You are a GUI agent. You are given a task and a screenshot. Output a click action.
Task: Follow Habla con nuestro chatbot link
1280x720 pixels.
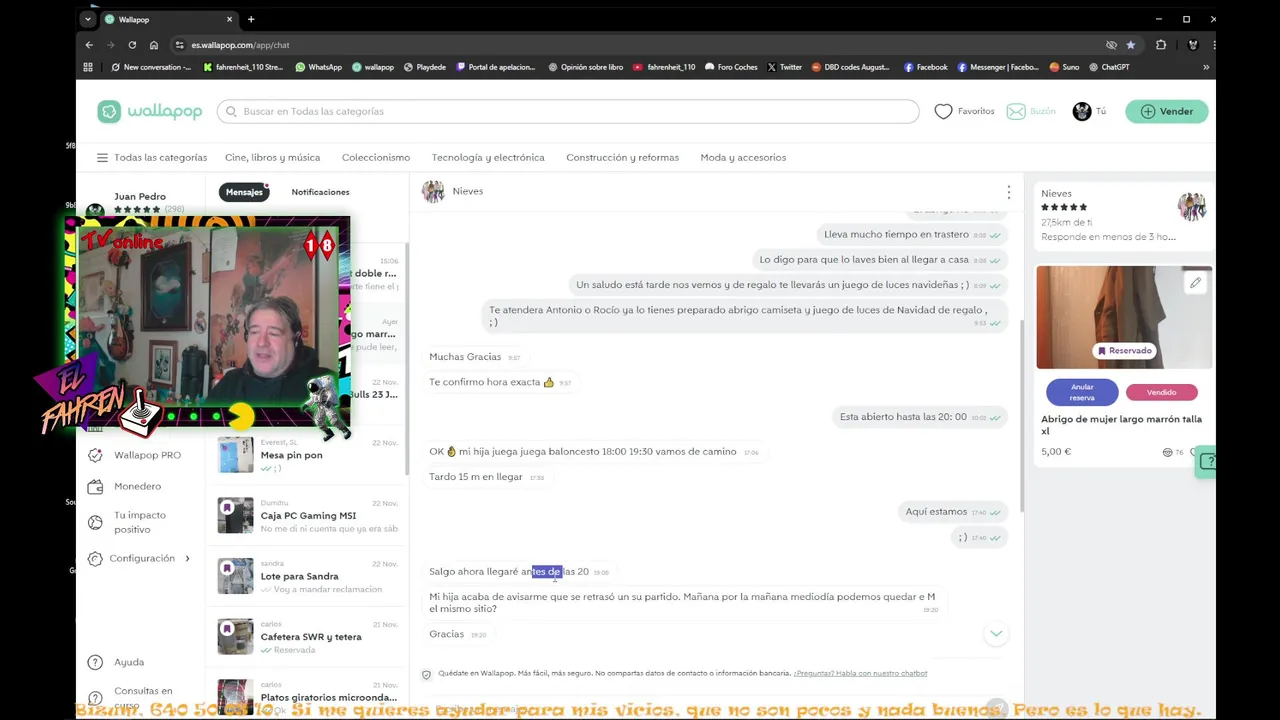[861, 673]
